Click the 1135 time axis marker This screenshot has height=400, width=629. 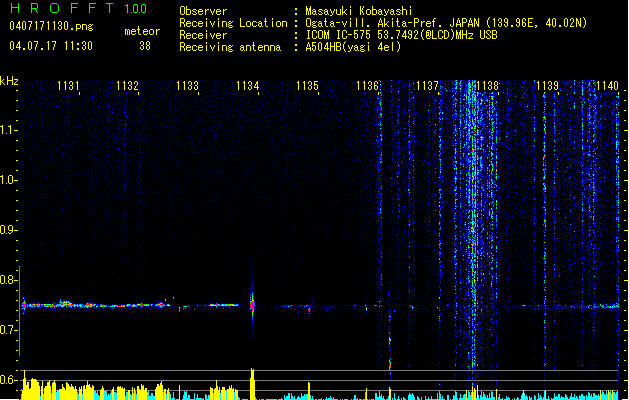[307, 86]
